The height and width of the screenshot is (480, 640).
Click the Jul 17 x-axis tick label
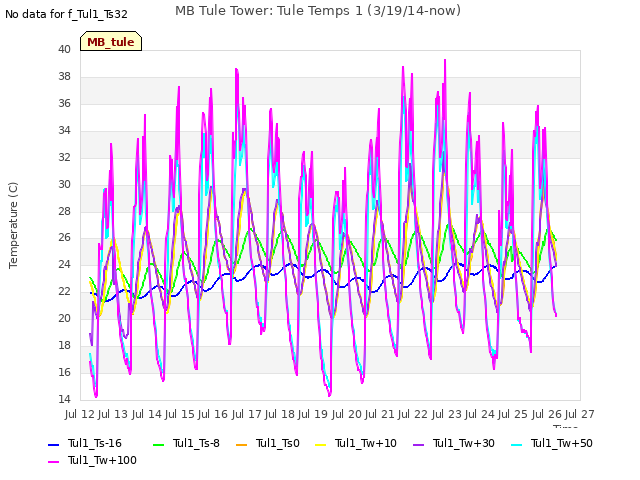pos(247,414)
